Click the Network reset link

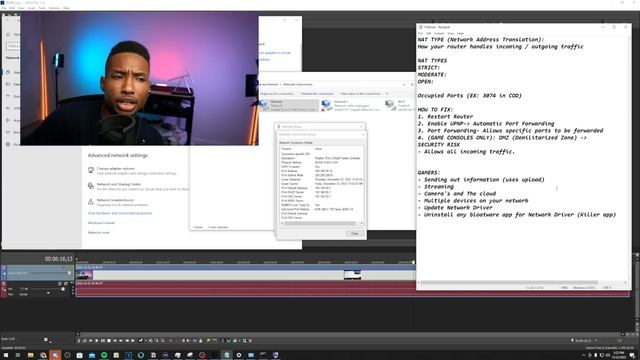[99, 233]
